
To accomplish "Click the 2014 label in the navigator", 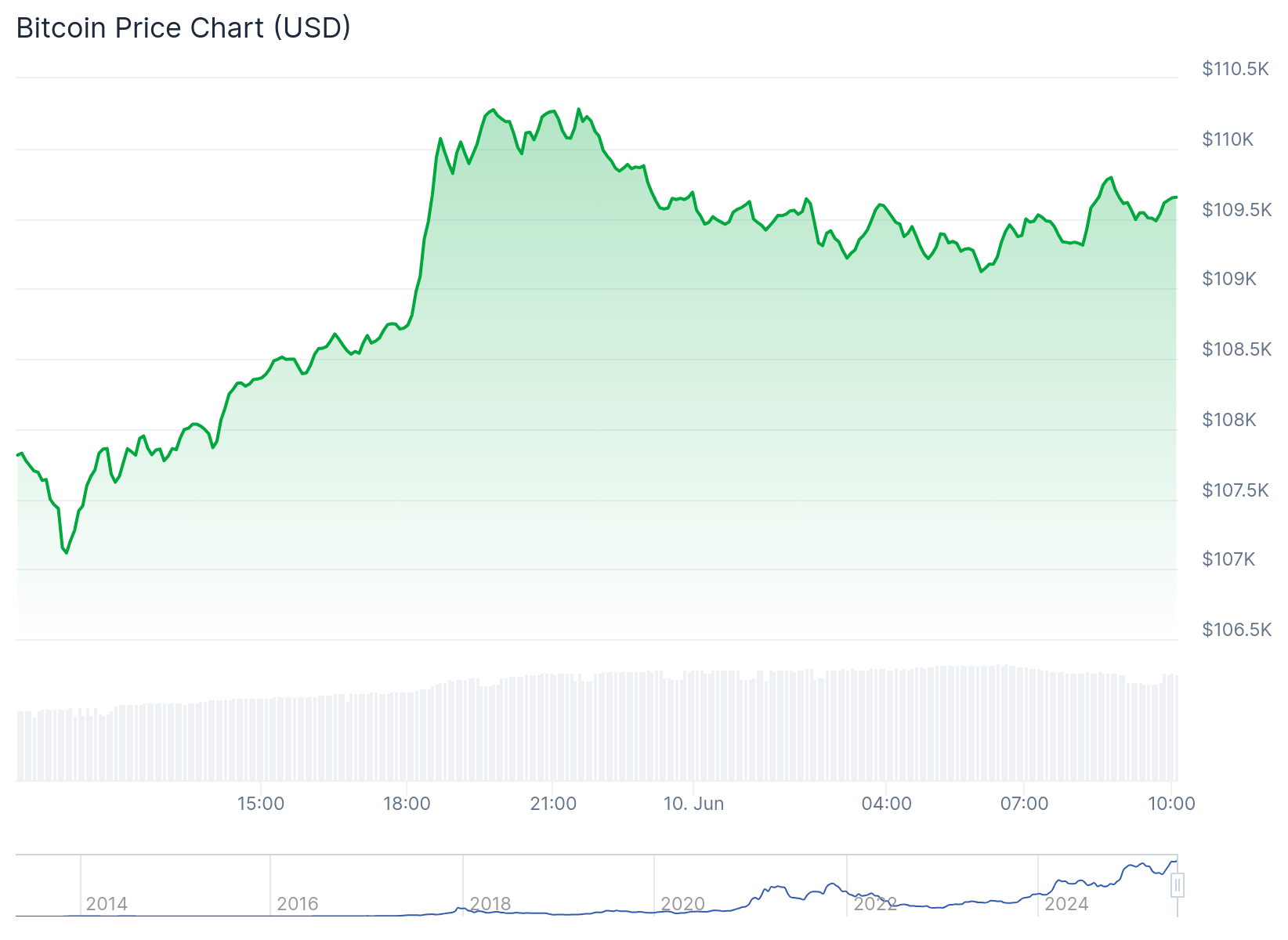I will [x=107, y=904].
